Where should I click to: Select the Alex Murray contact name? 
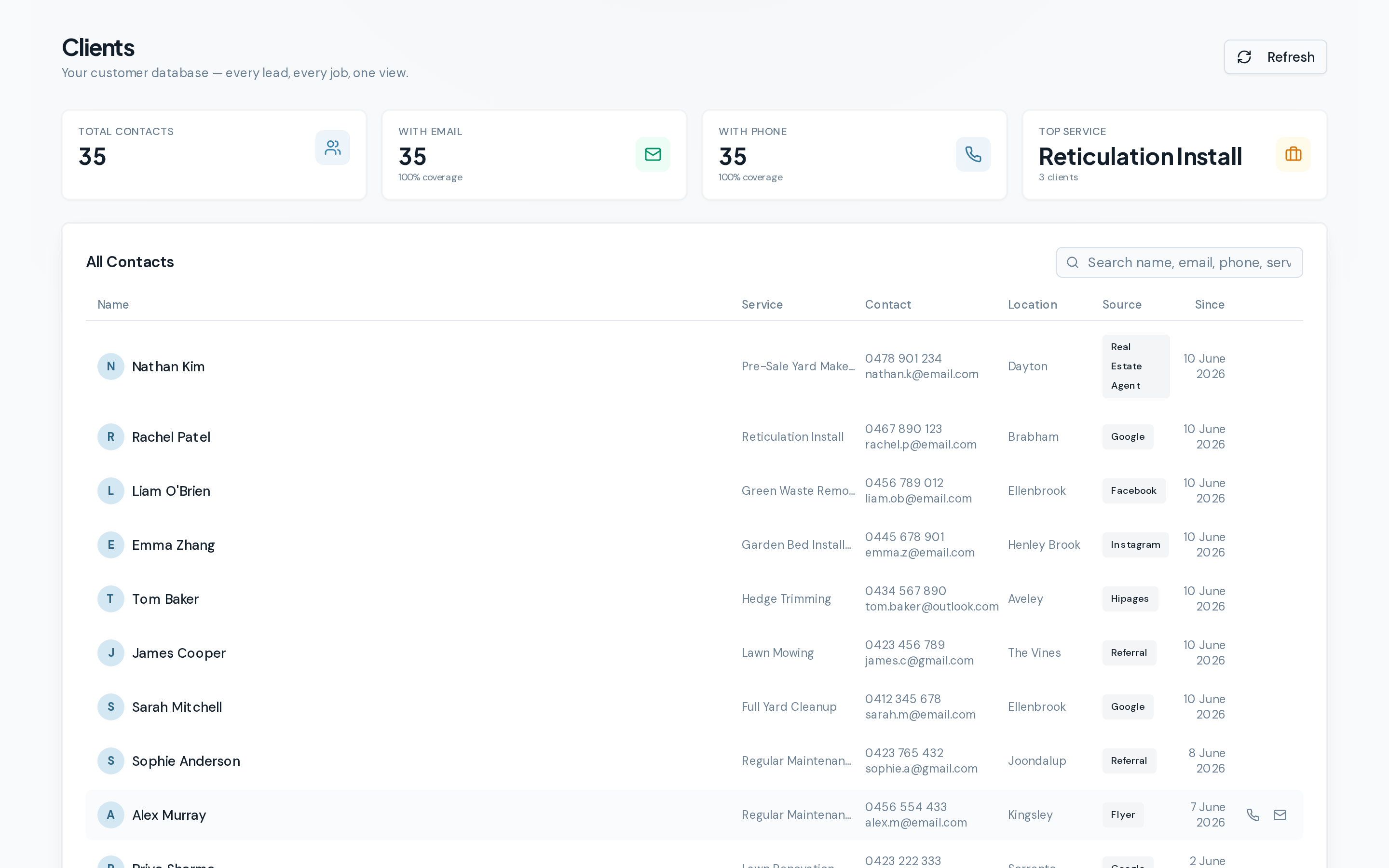[169, 814]
